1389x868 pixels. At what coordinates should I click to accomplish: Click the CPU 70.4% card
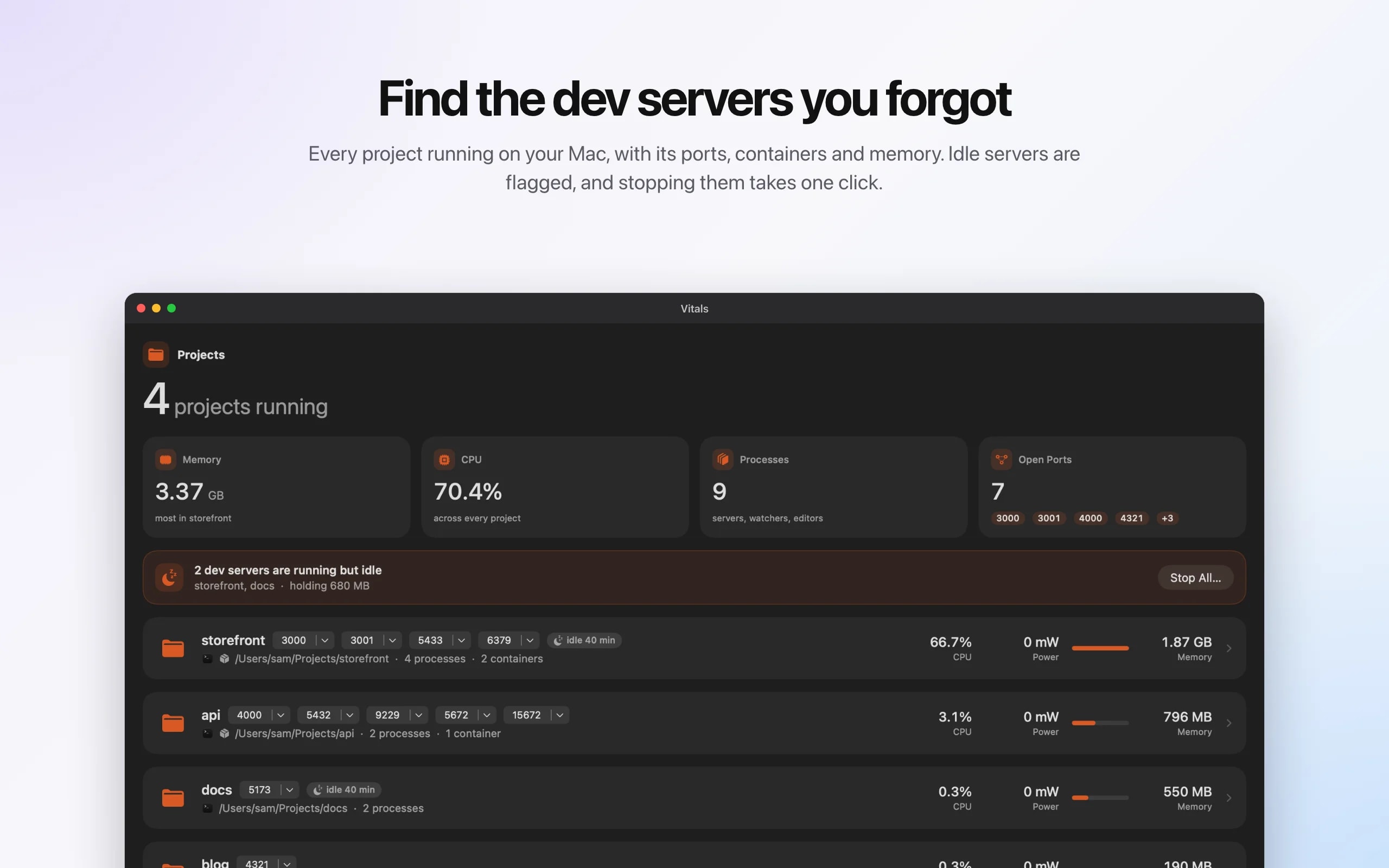555,487
